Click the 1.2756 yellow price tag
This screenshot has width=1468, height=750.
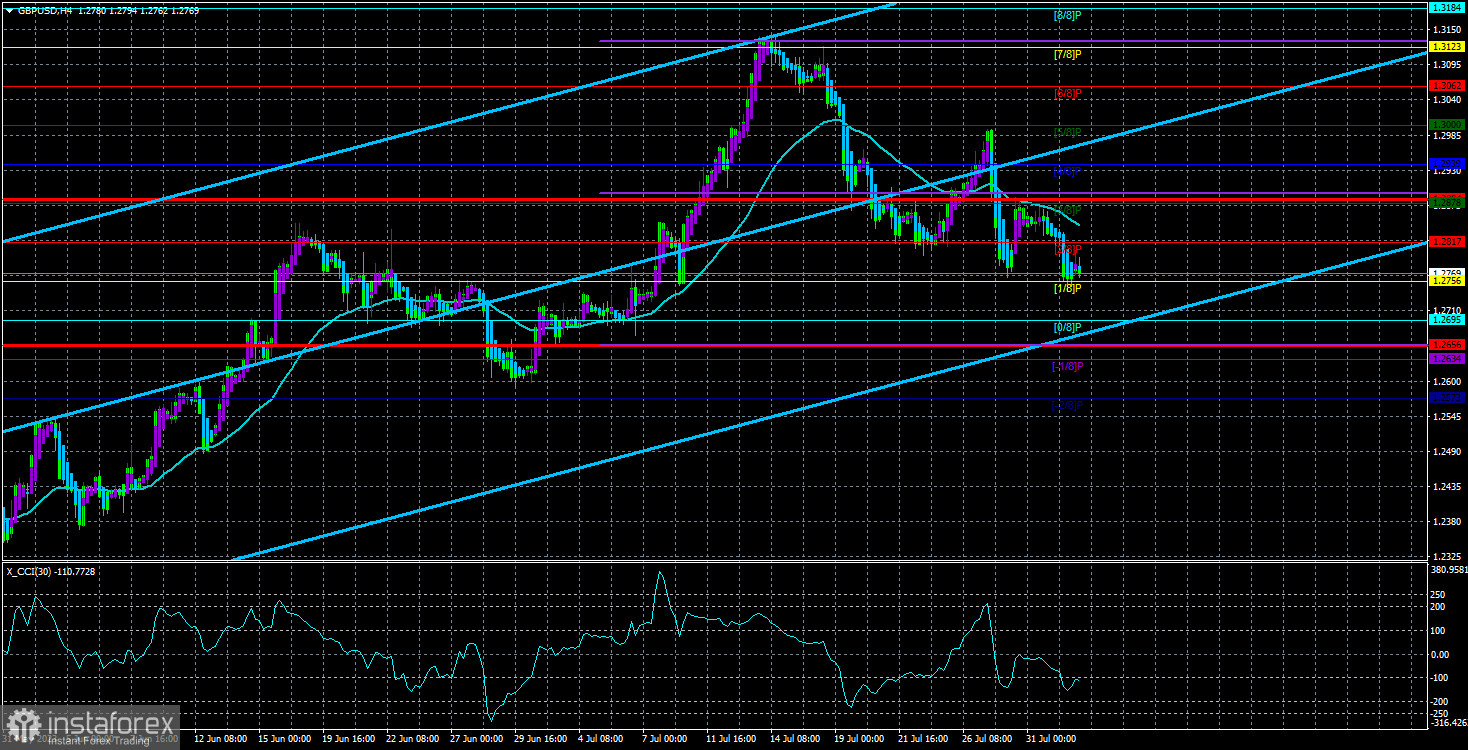point(1447,282)
